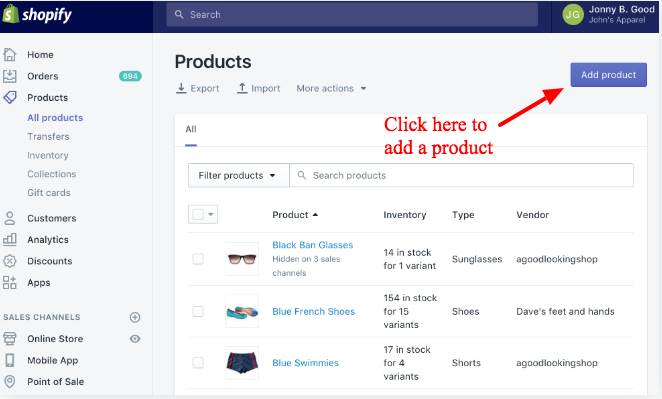The width and height of the screenshot is (662, 399).
Task: Select the All tab
Action: pyautogui.click(x=191, y=130)
